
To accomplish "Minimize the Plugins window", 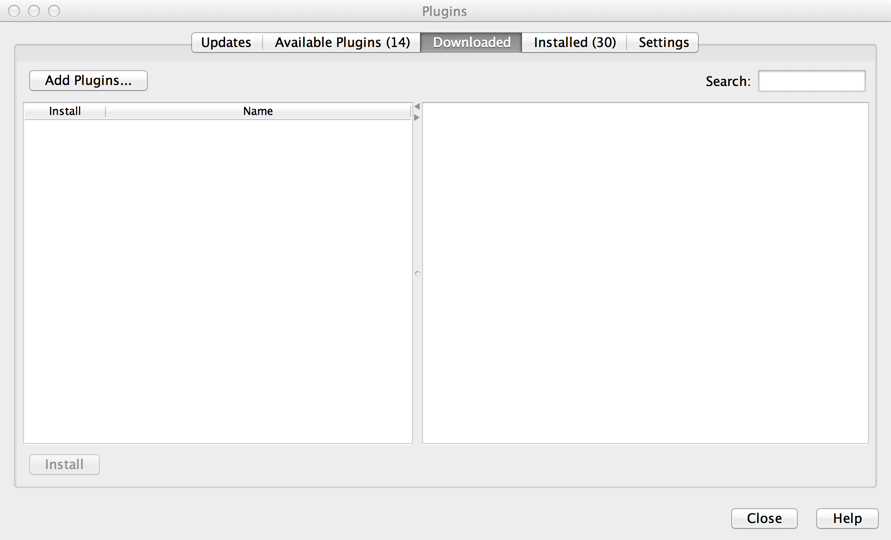I will pos(34,11).
